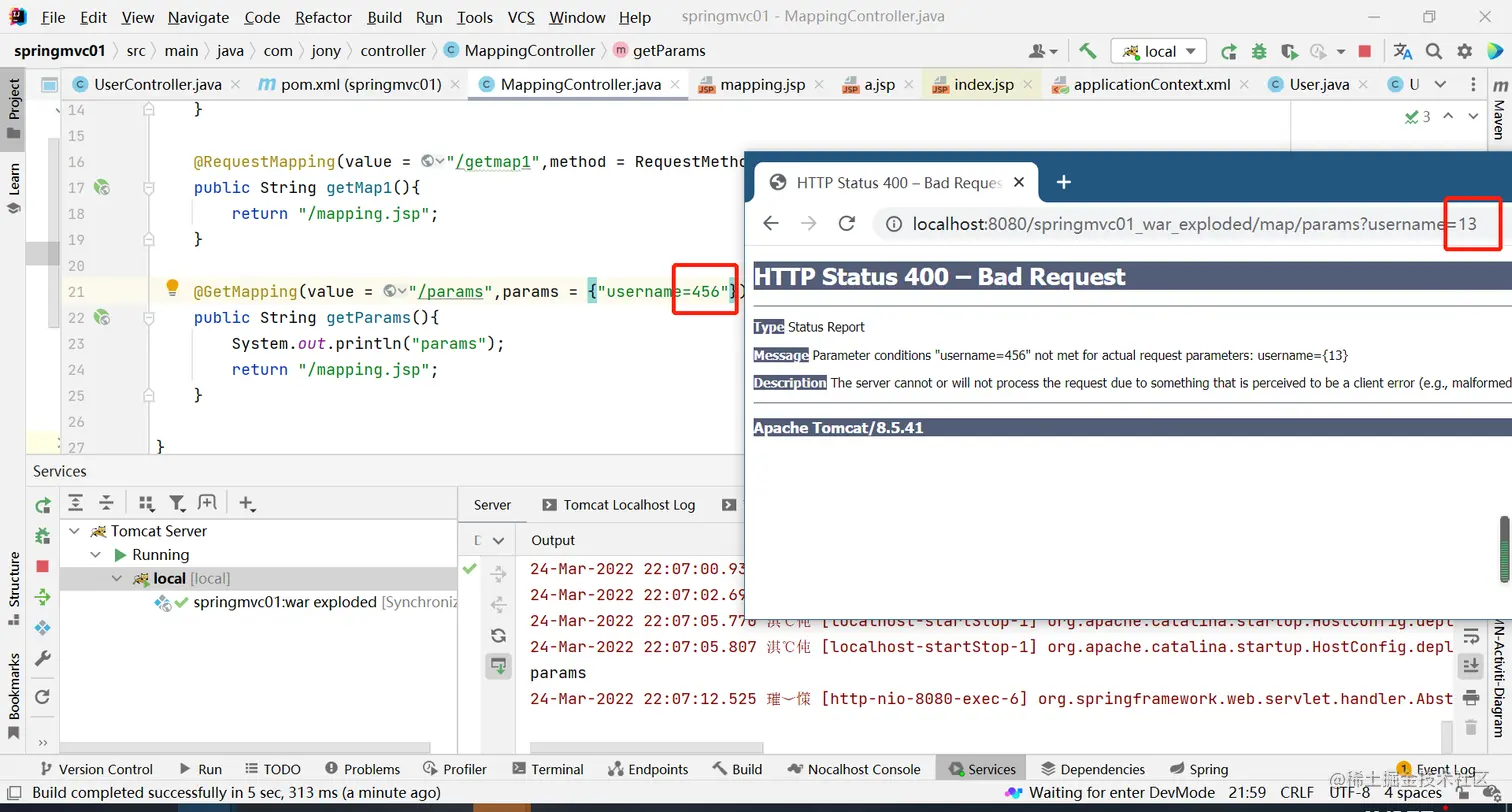This screenshot has height=812, width=1512.
Task: Go back in the browser window
Action: click(771, 223)
